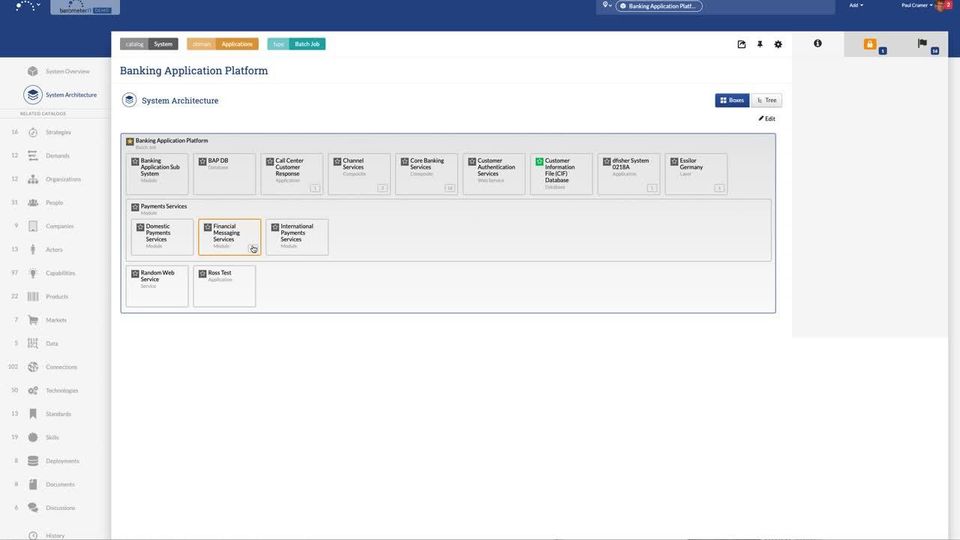Open the settings gear icon
This screenshot has height=540, width=960.
778,44
